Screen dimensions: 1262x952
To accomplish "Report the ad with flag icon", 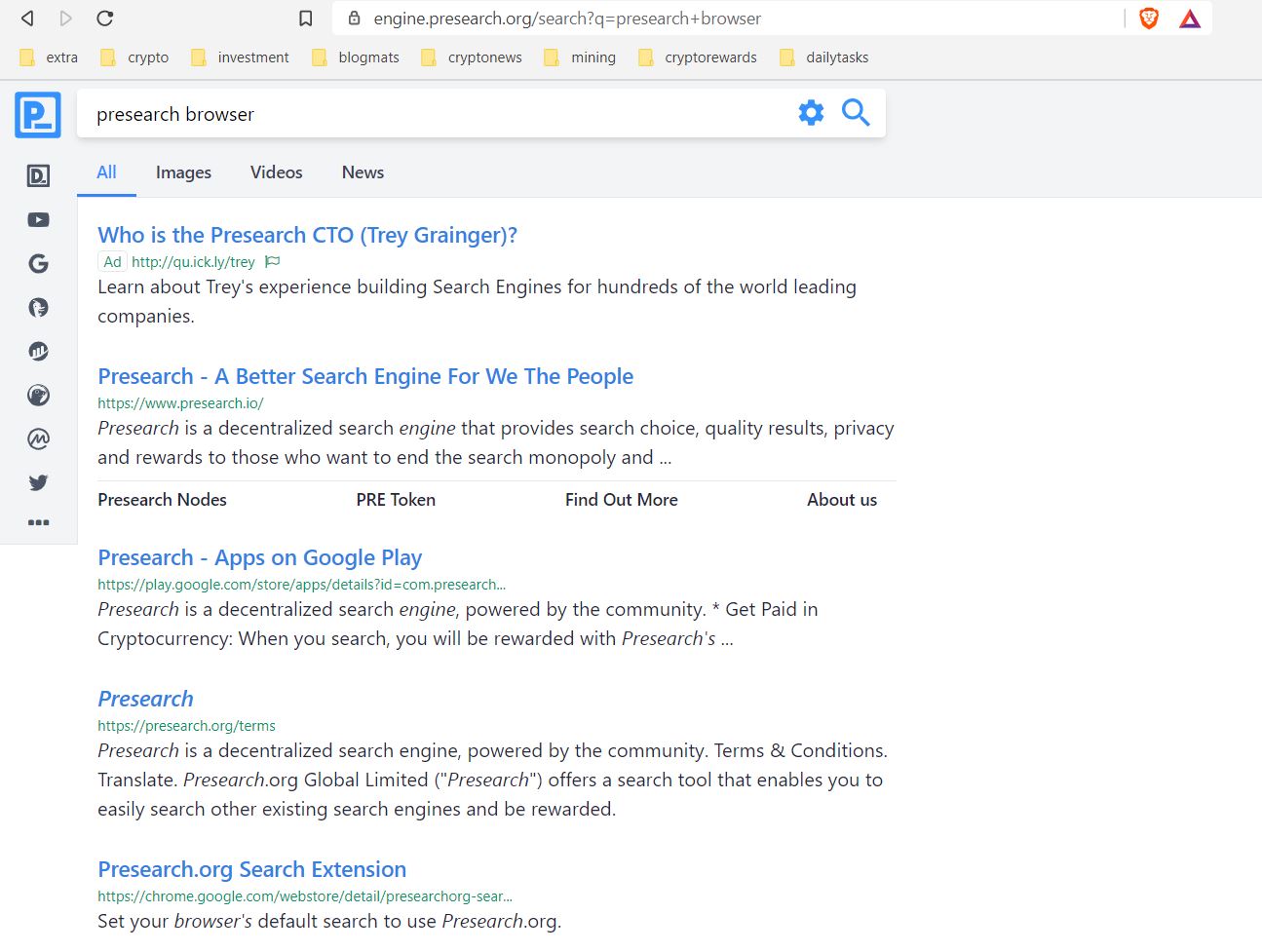I will point(273,261).
